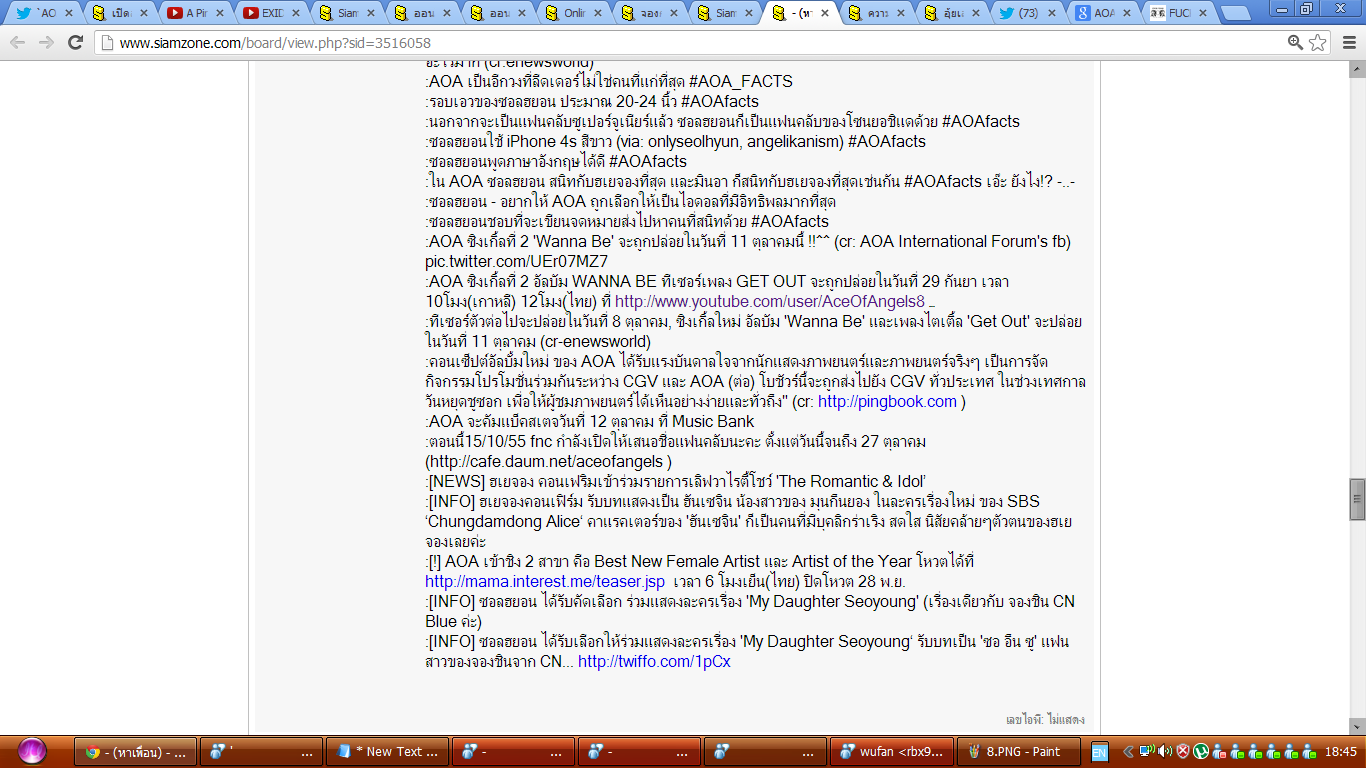Click the browser forward arrow
The height and width of the screenshot is (768, 1366).
click(x=46, y=42)
